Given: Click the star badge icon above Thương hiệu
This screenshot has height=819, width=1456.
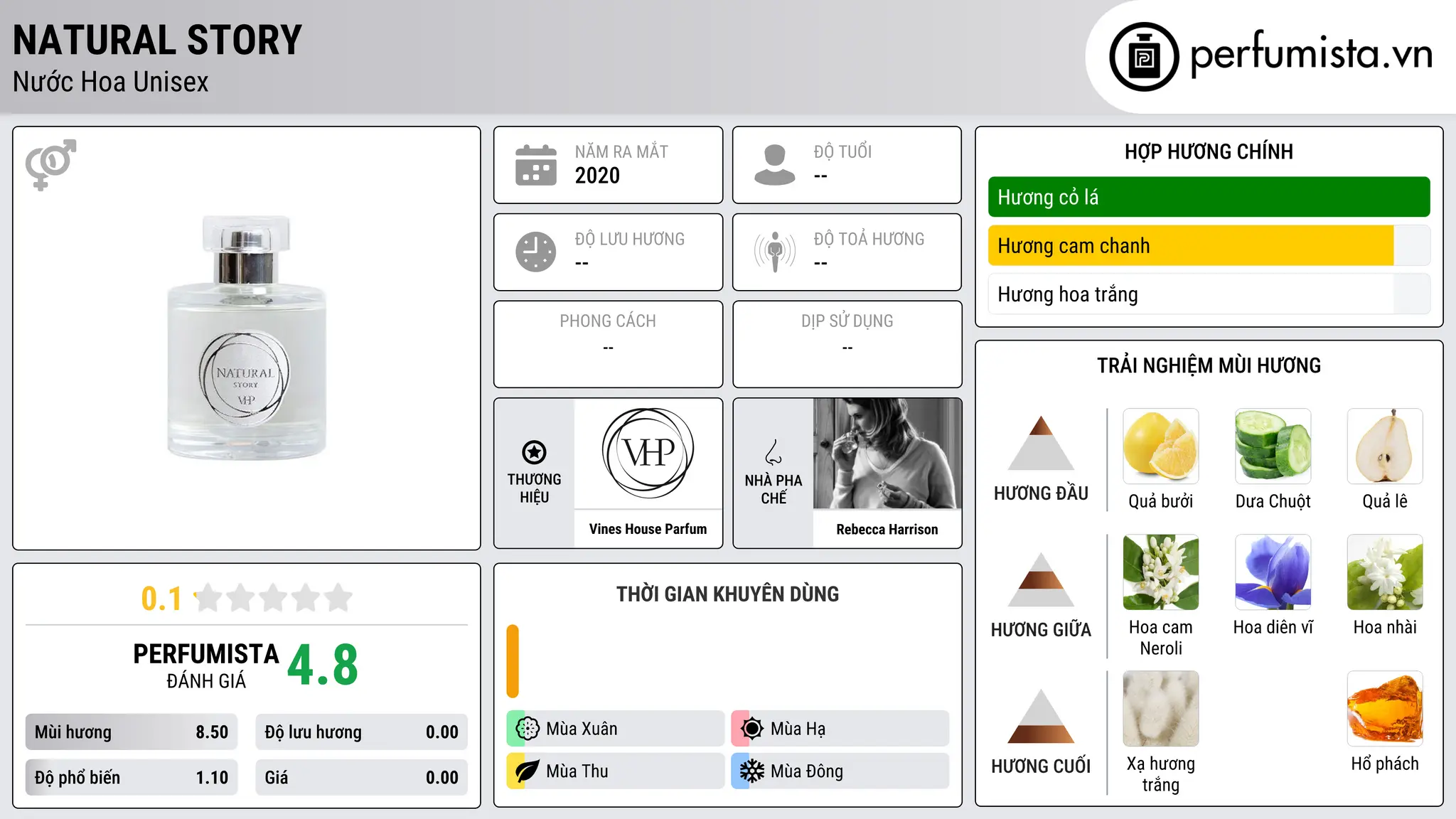Looking at the screenshot, I should [534, 451].
